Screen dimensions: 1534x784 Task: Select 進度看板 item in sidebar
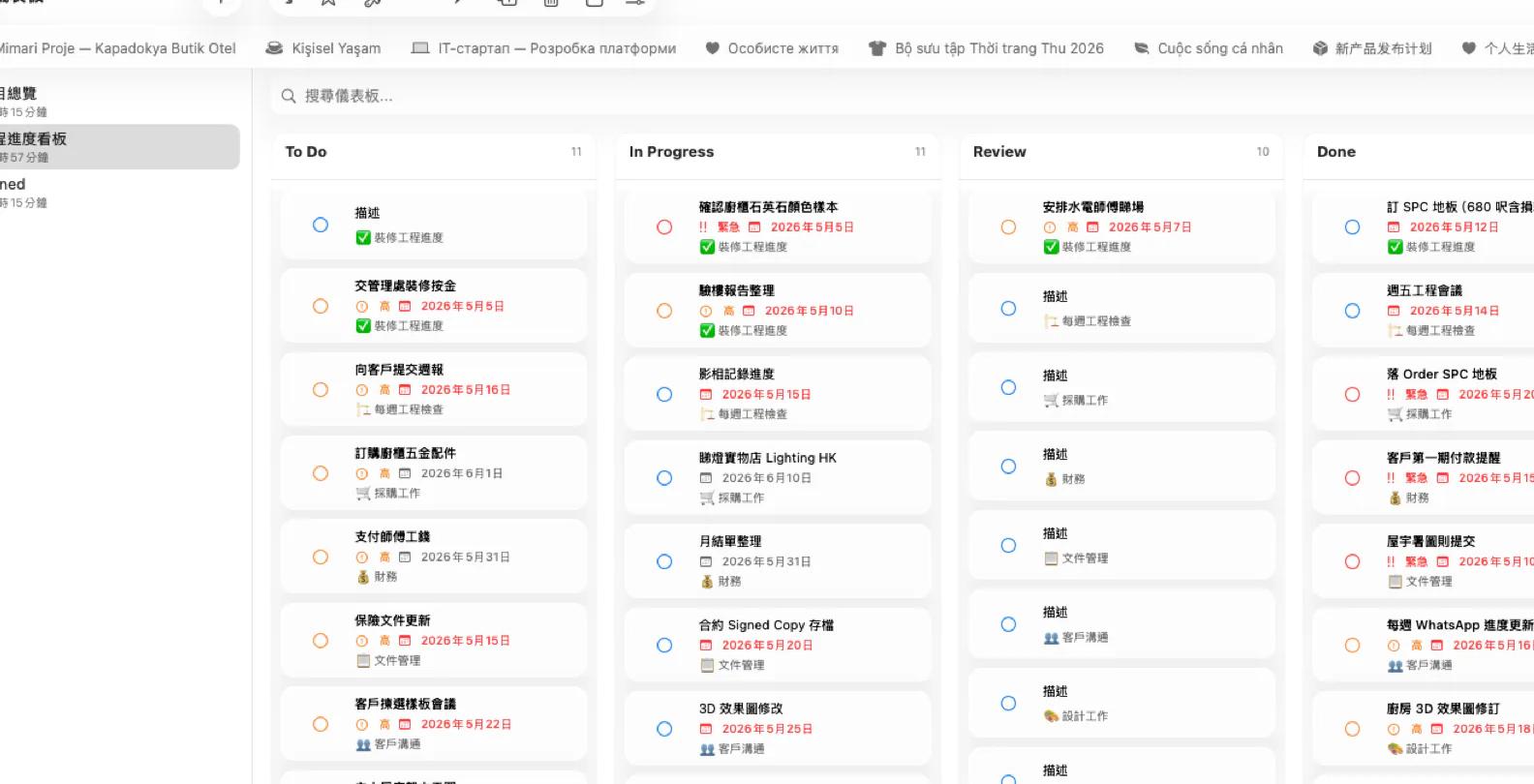119,147
